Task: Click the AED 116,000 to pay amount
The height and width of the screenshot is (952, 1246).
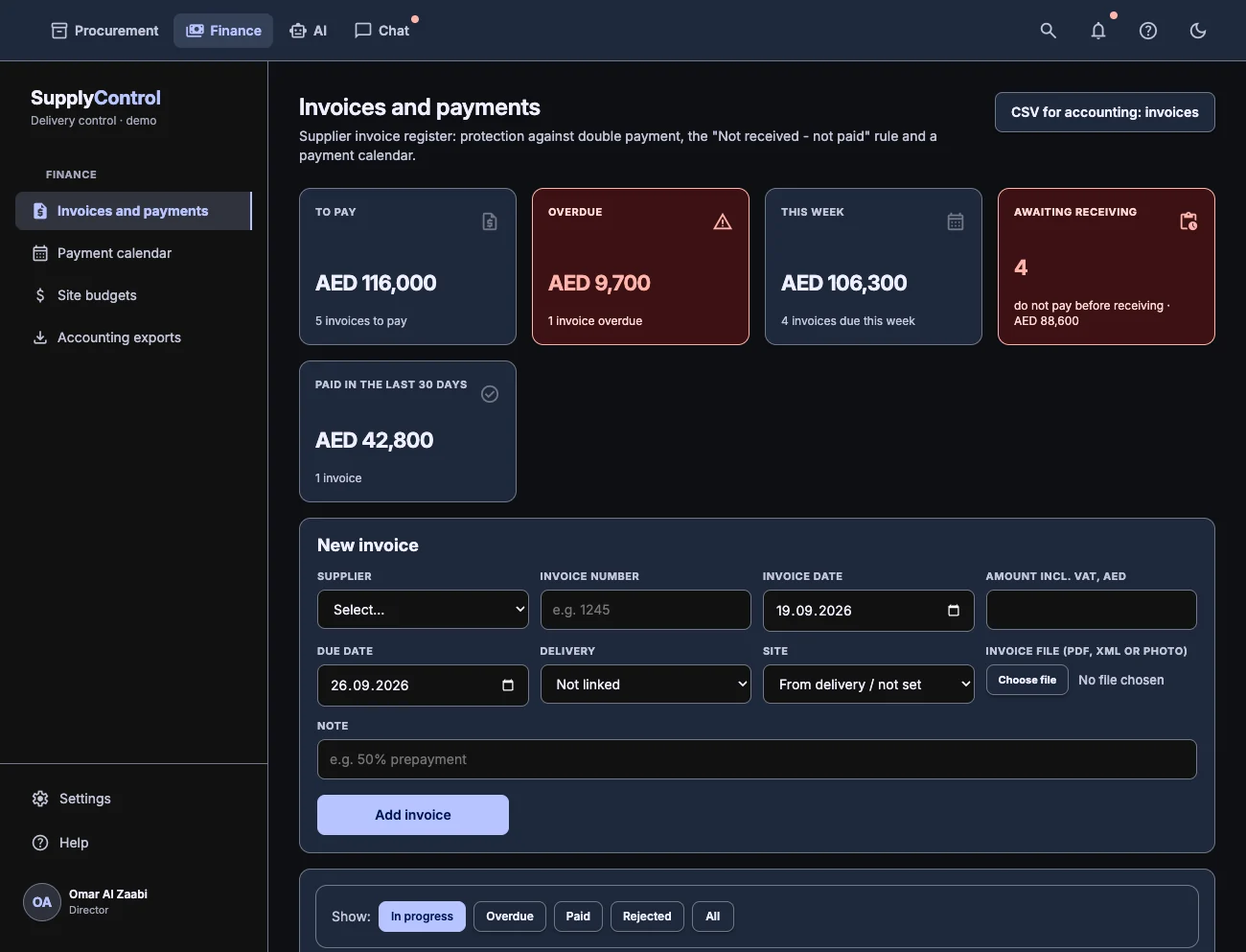Action: [376, 283]
